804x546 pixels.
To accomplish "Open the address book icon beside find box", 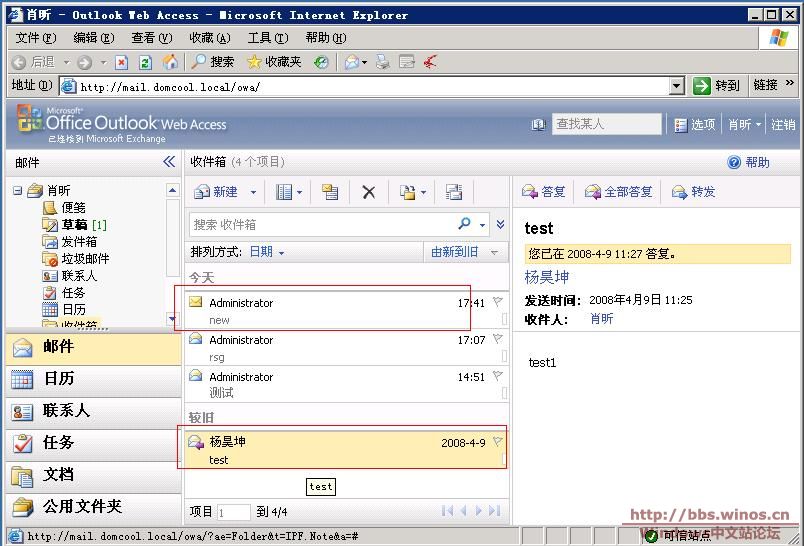I will click(x=538, y=125).
